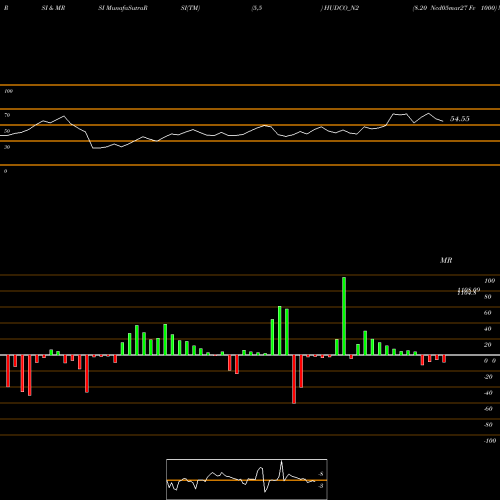Image resolution: width=500 pixels, height=500 pixels.
Task: Click the '(8.20 Ncd05mar27 Fv 1000)' description text
Action: (454, 8)
